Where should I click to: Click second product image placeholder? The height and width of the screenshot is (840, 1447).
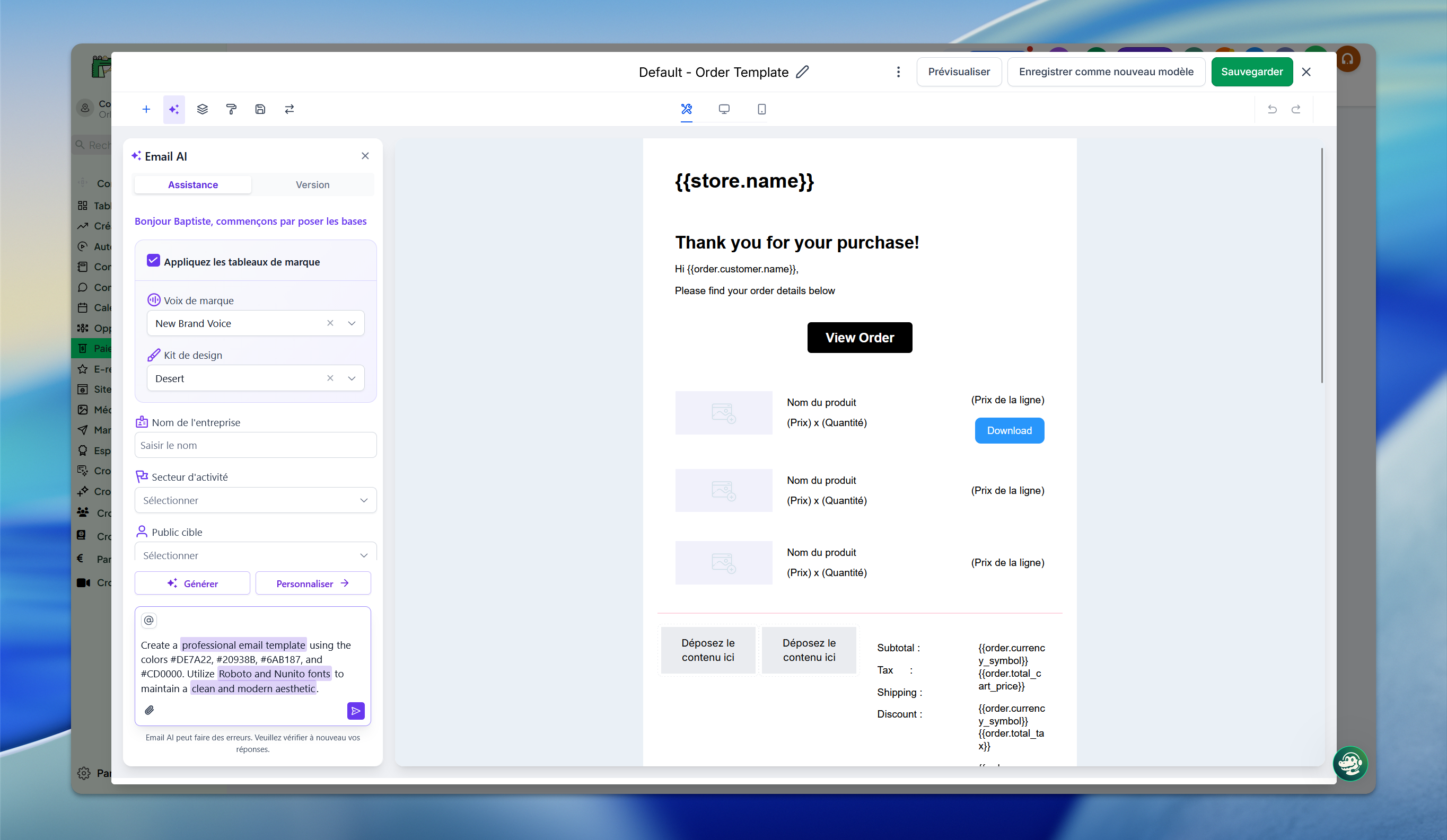(723, 491)
